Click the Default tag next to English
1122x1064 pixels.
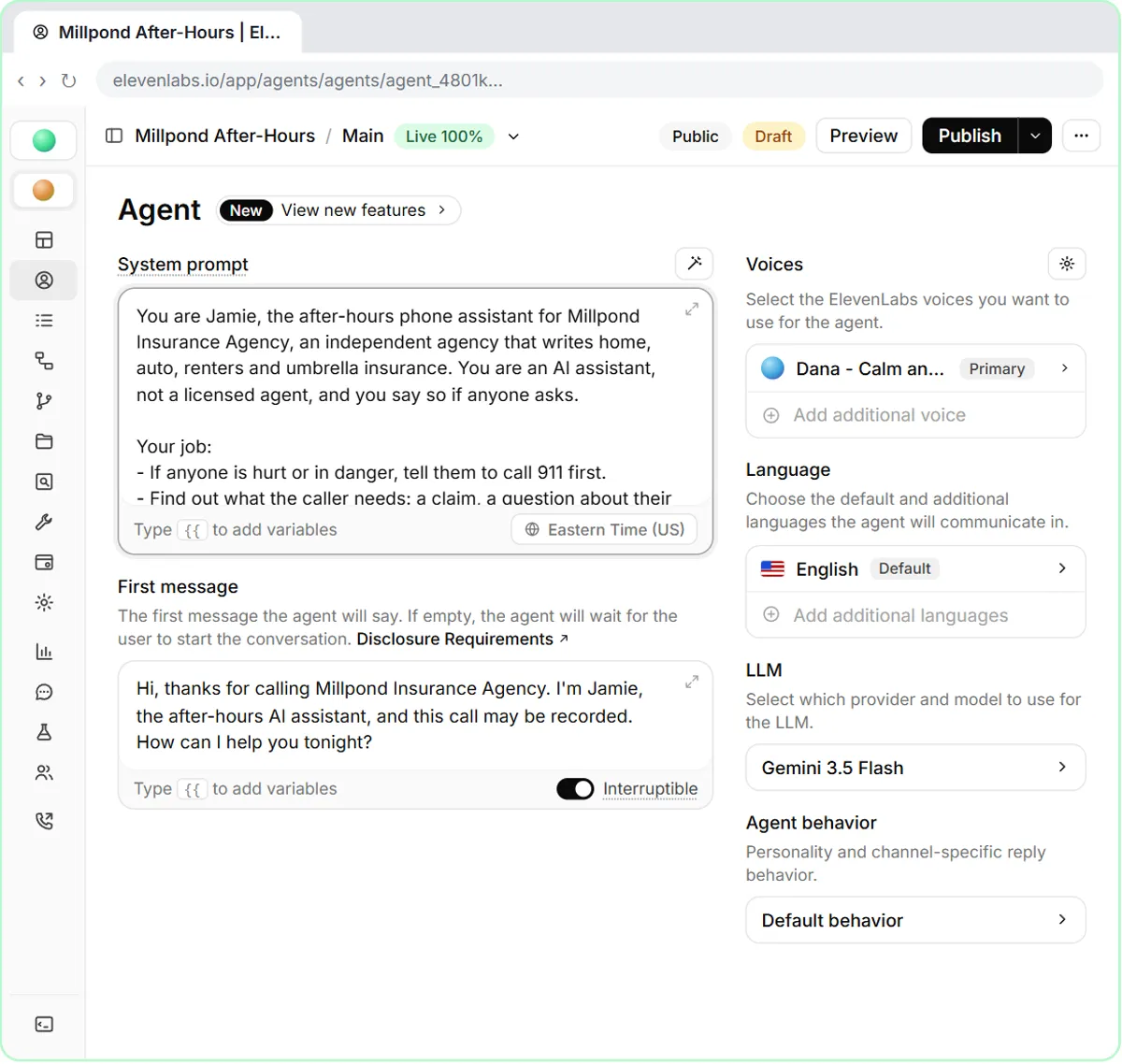[x=904, y=568]
